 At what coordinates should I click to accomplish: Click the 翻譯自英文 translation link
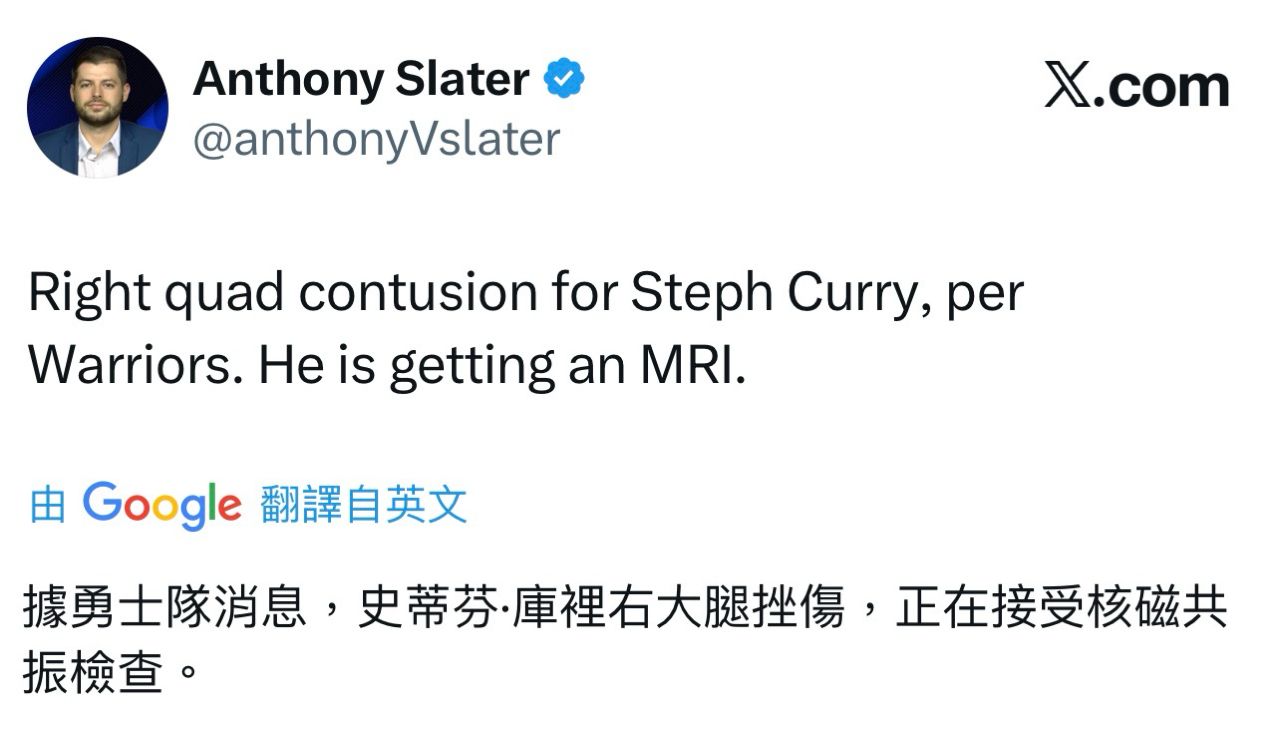click(364, 505)
